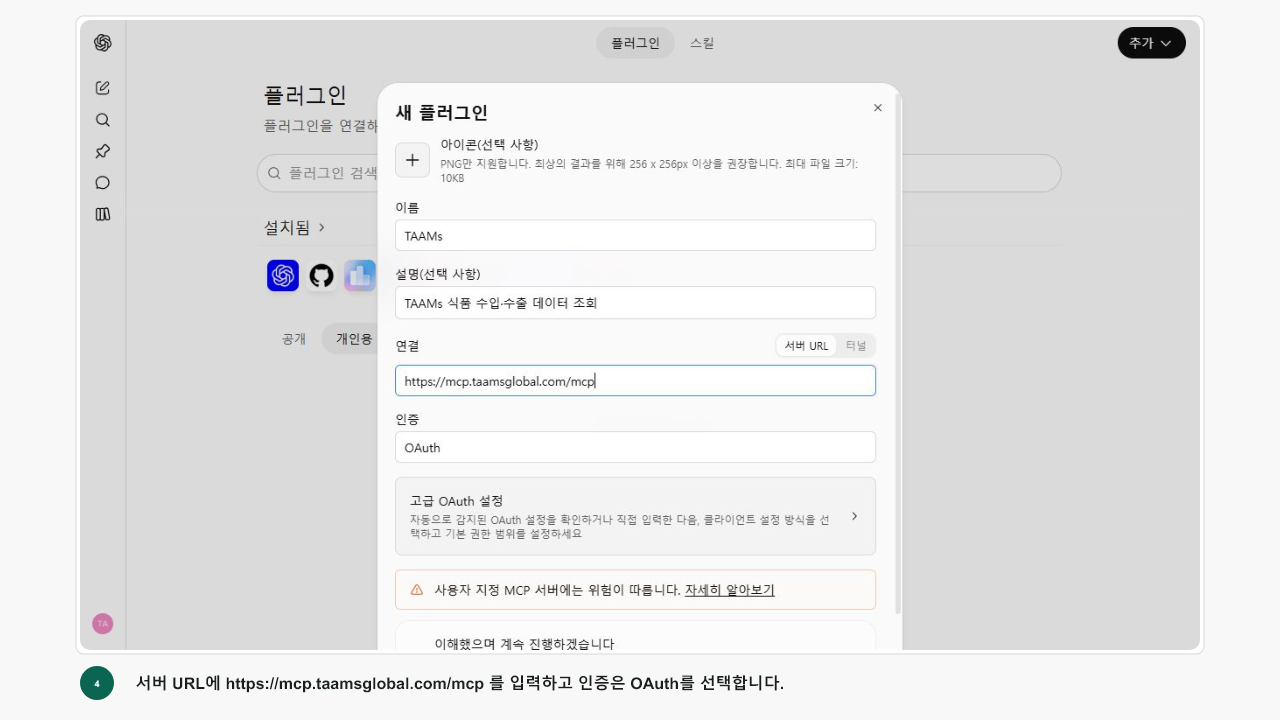The image size is (1280, 720).
Task: Choose 서버 URL connection mode
Action: click(x=807, y=346)
